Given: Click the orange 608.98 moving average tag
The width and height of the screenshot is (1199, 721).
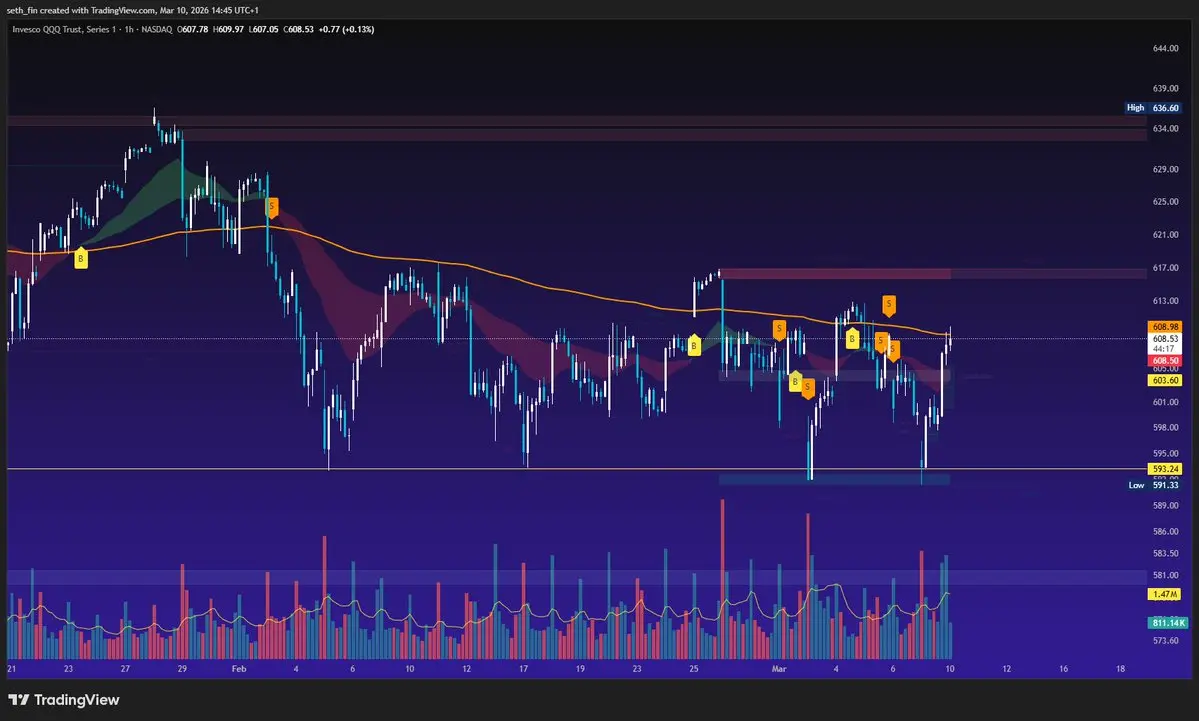Looking at the screenshot, I should point(1165,326).
